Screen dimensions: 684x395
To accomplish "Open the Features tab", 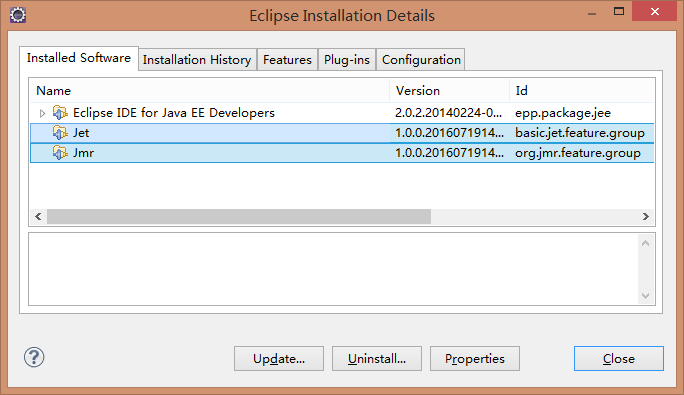I will coord(287,59).
